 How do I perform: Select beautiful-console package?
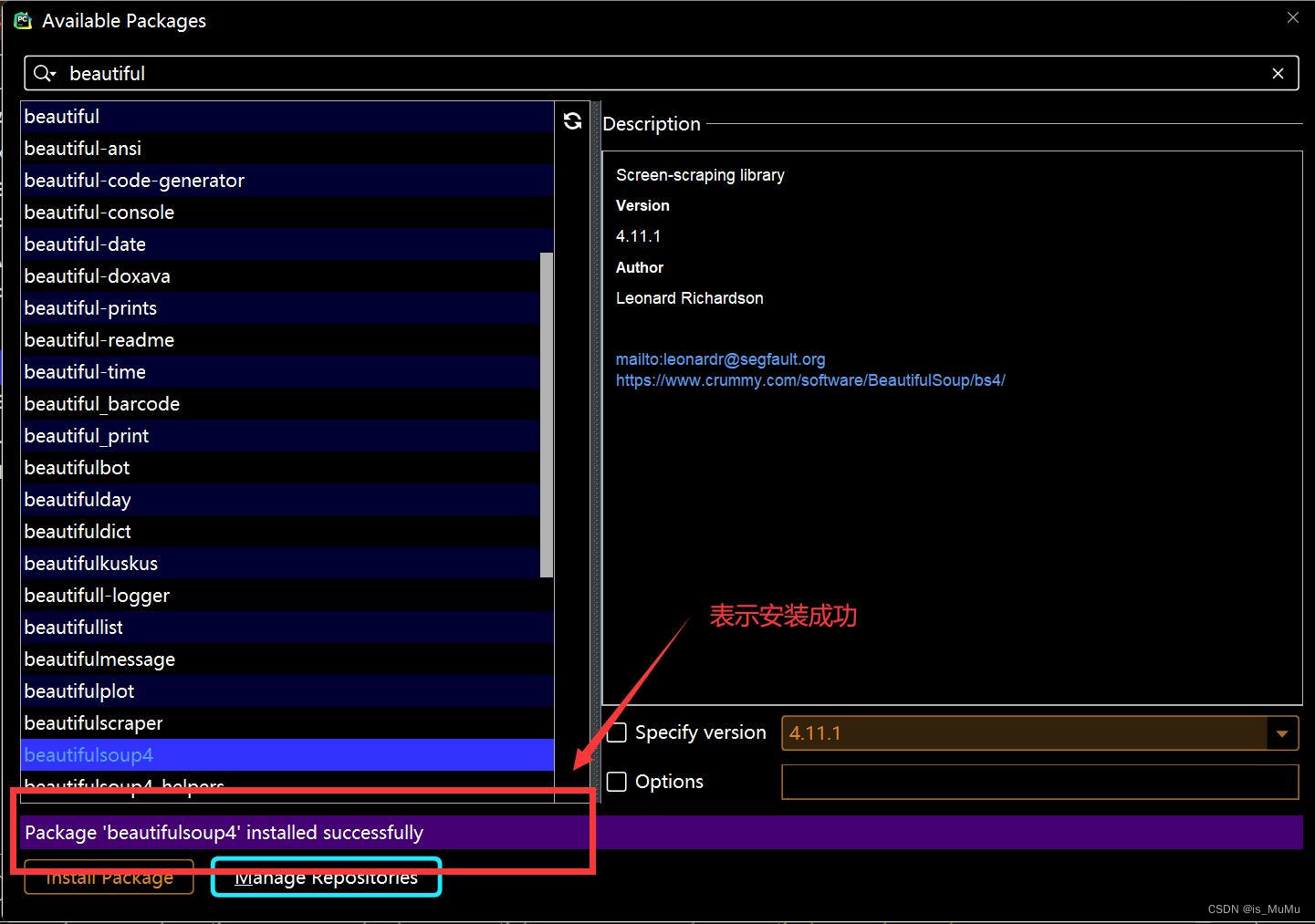click(x=287, y=213)
